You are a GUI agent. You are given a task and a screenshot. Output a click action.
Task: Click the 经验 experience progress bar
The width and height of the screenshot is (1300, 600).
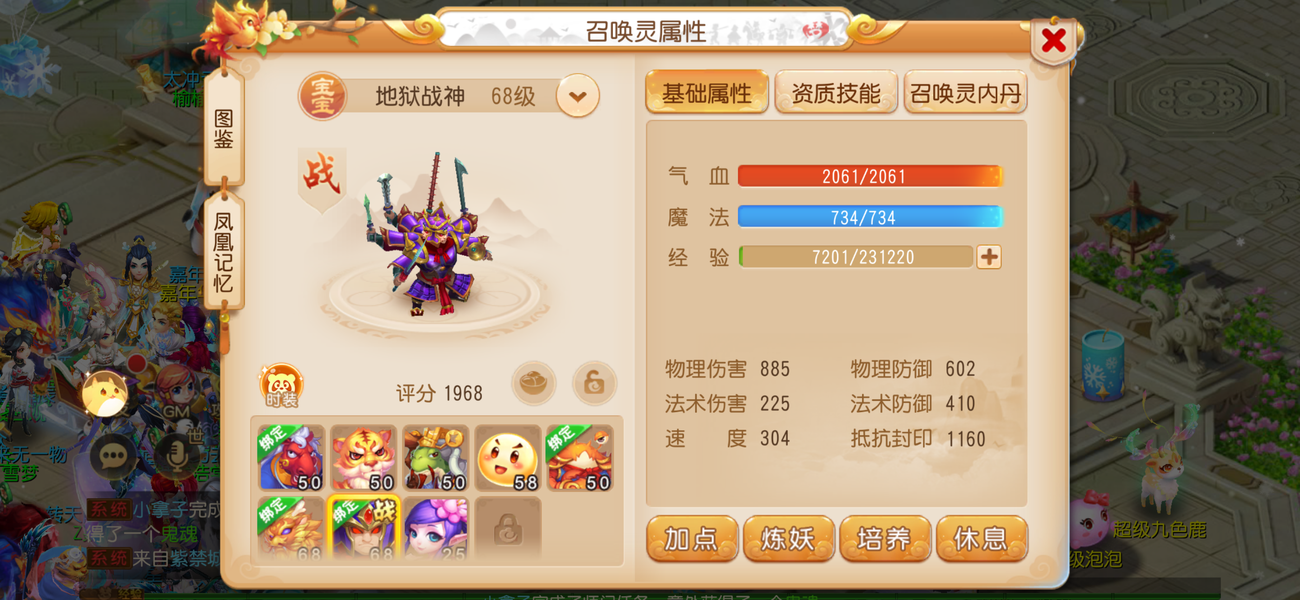click(856, 257)
